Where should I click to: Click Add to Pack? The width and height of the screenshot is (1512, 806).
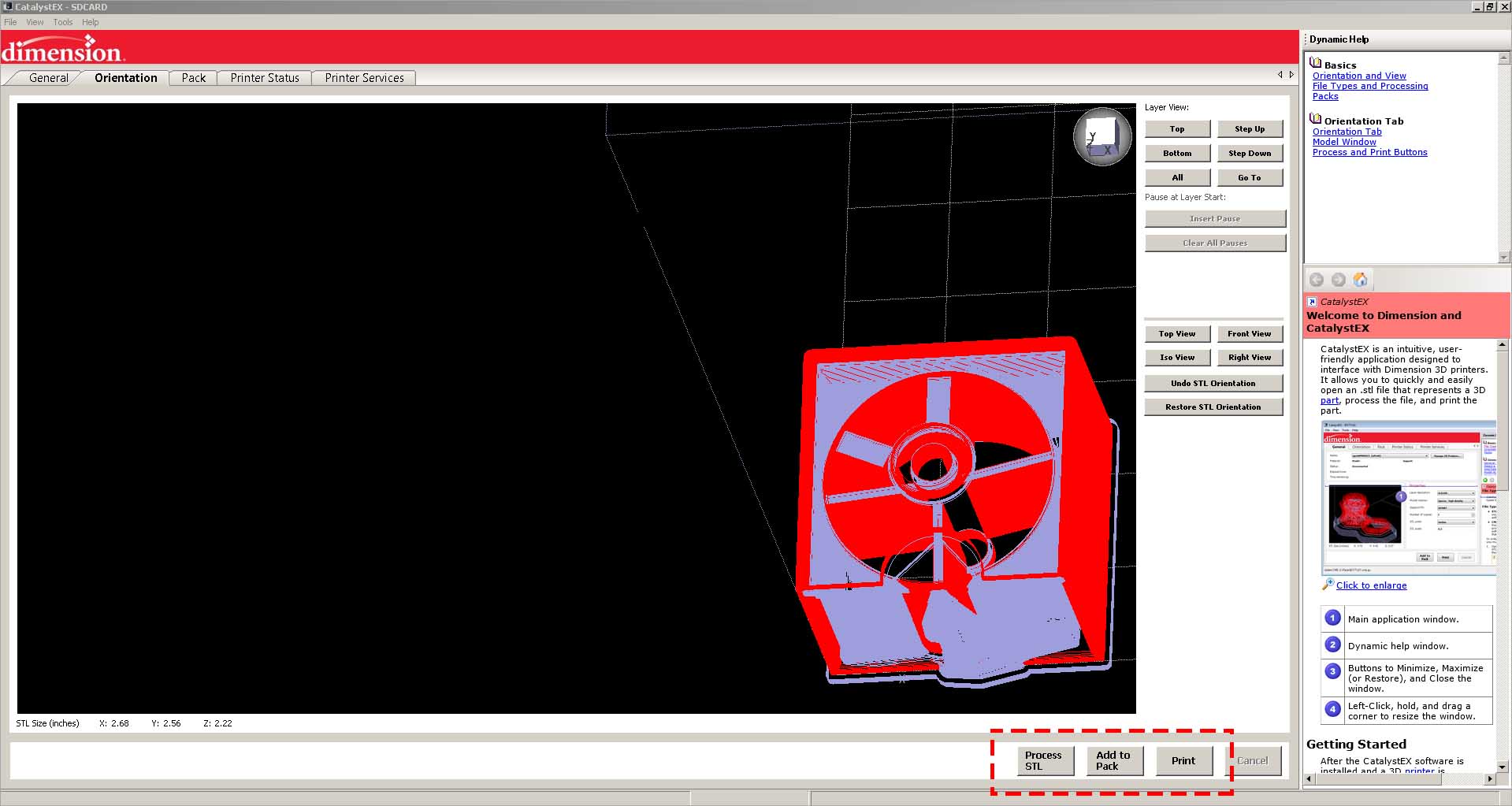pos(1114,761)
